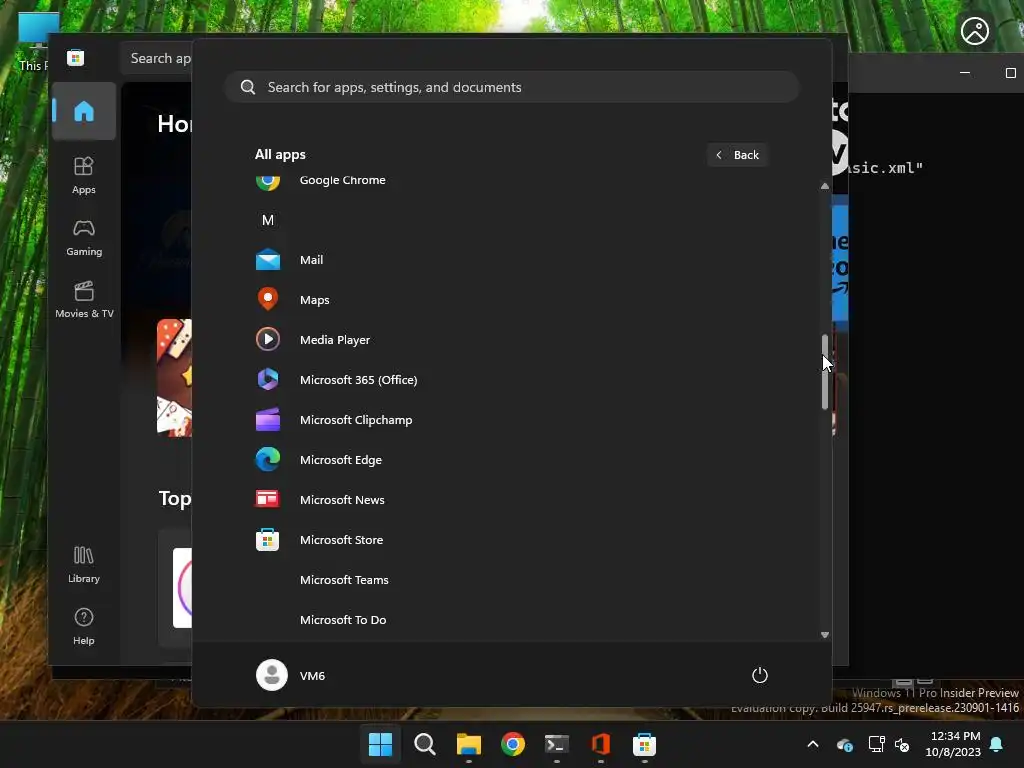Click the VM6 profile avatar
Screen dimensions: 1024x768
tap(272, 675)
